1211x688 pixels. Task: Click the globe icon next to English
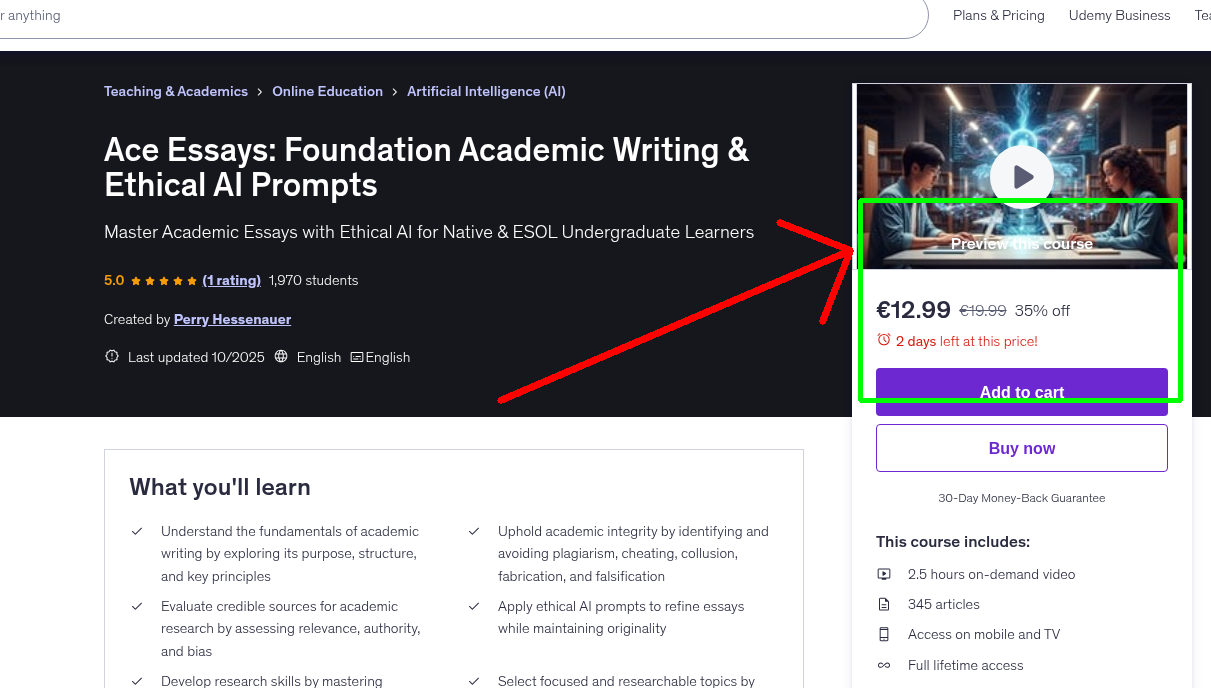pyautogui.click(x=281, y=357)
